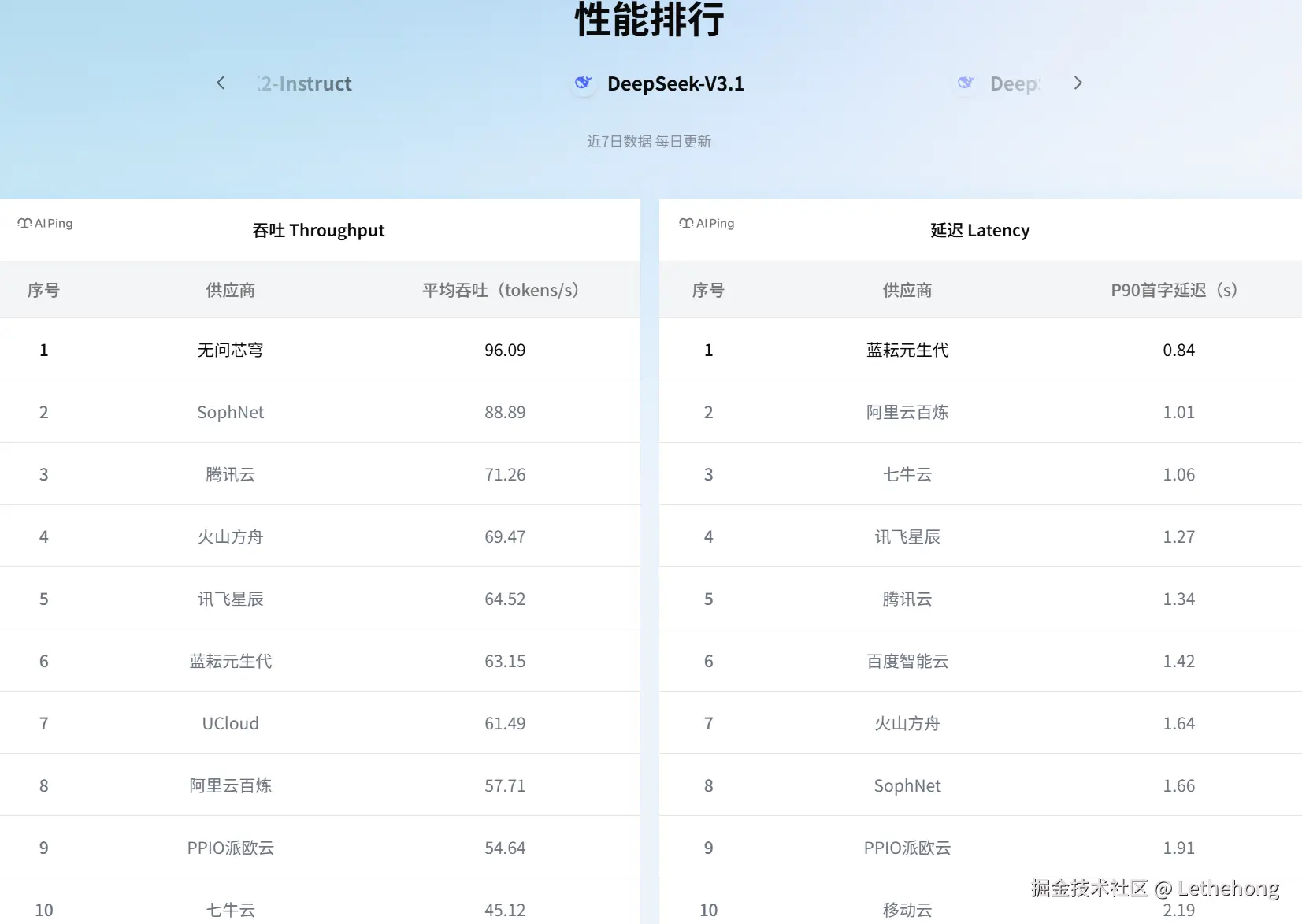Viewport: 1302px width, 924px height.
Task: Select 七牛云 in the Latency table
Action: pyautogui.click(x=907, y=474)
